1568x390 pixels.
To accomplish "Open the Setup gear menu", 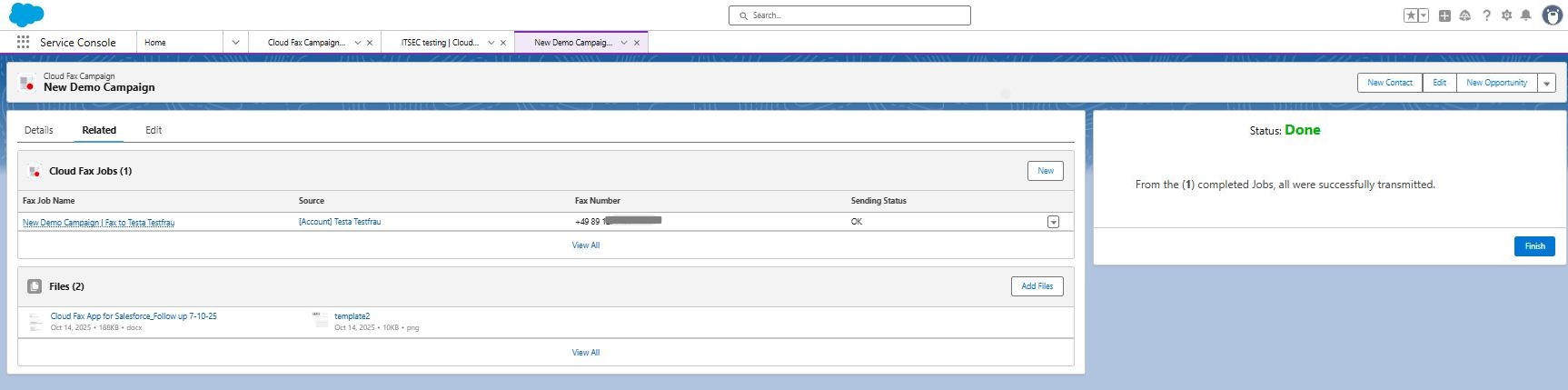I will (1506, 15).
